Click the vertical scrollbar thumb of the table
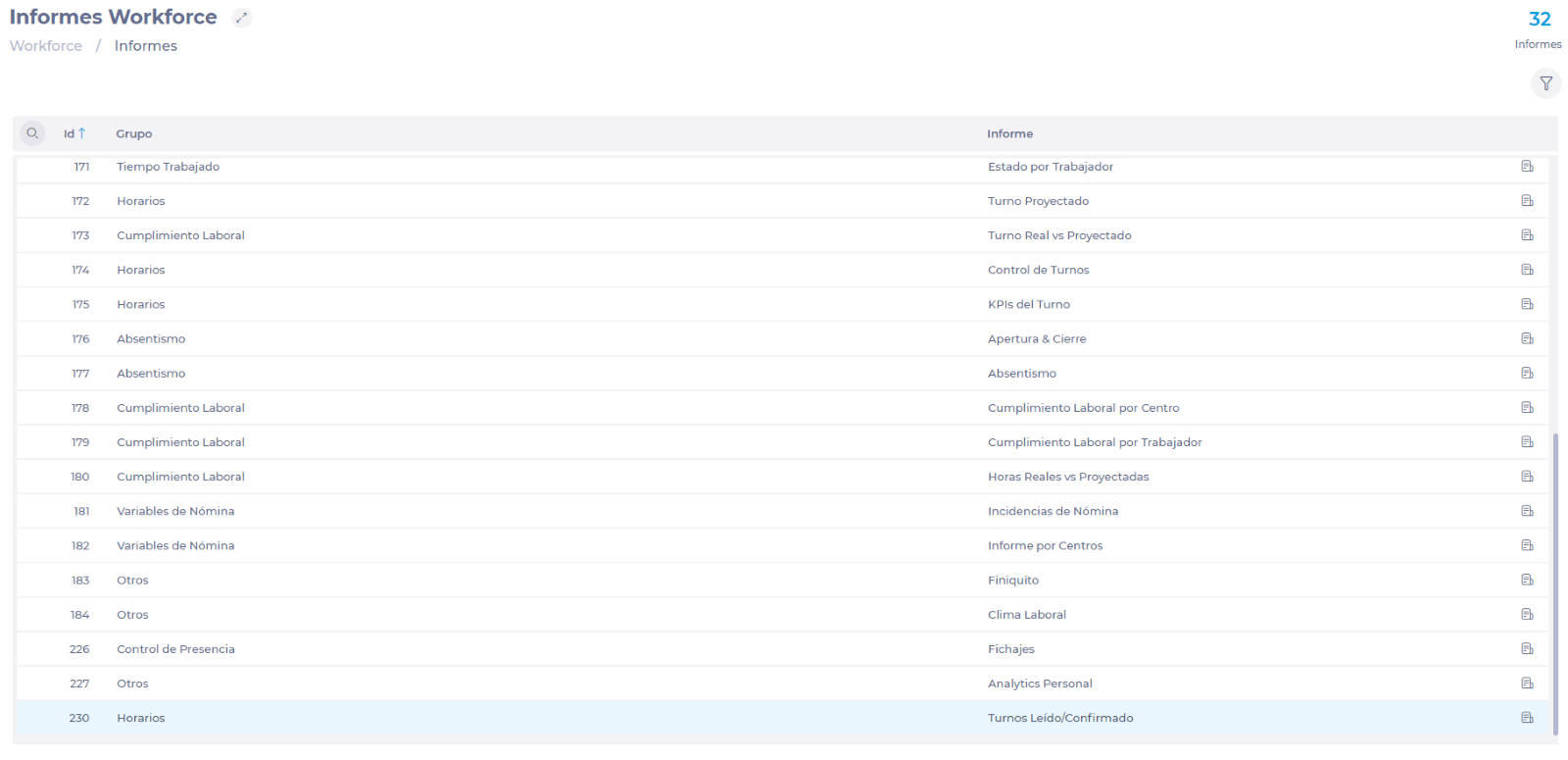 click(x=1555, y=583)
